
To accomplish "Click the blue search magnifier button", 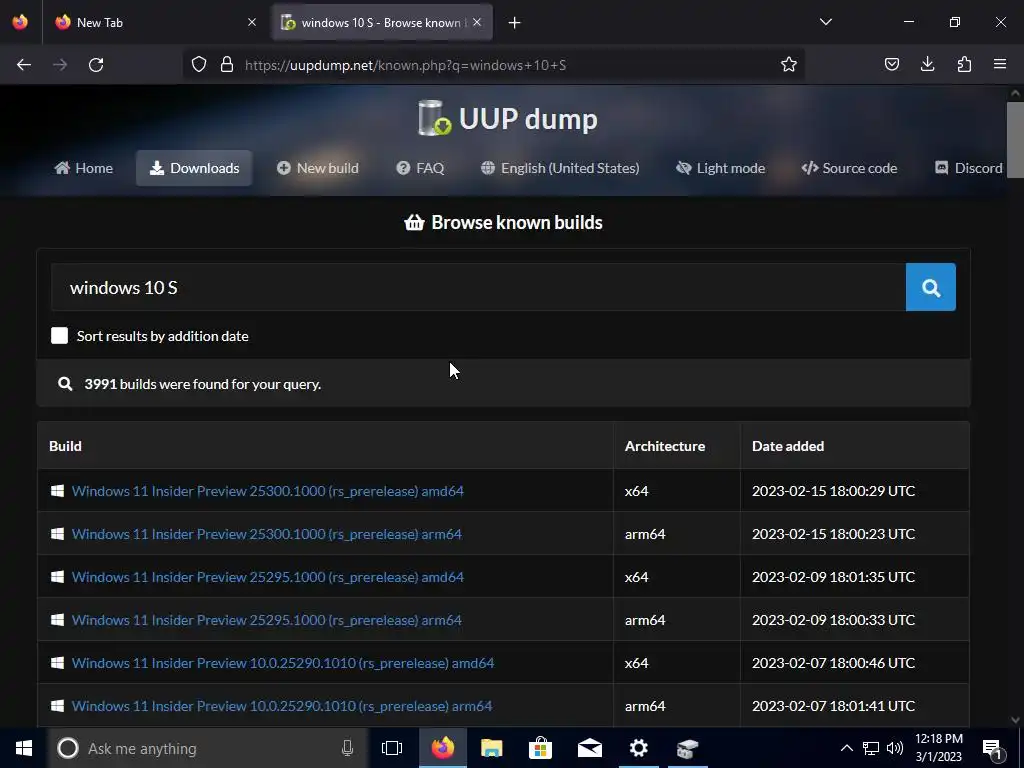I will tap(931, 287).
